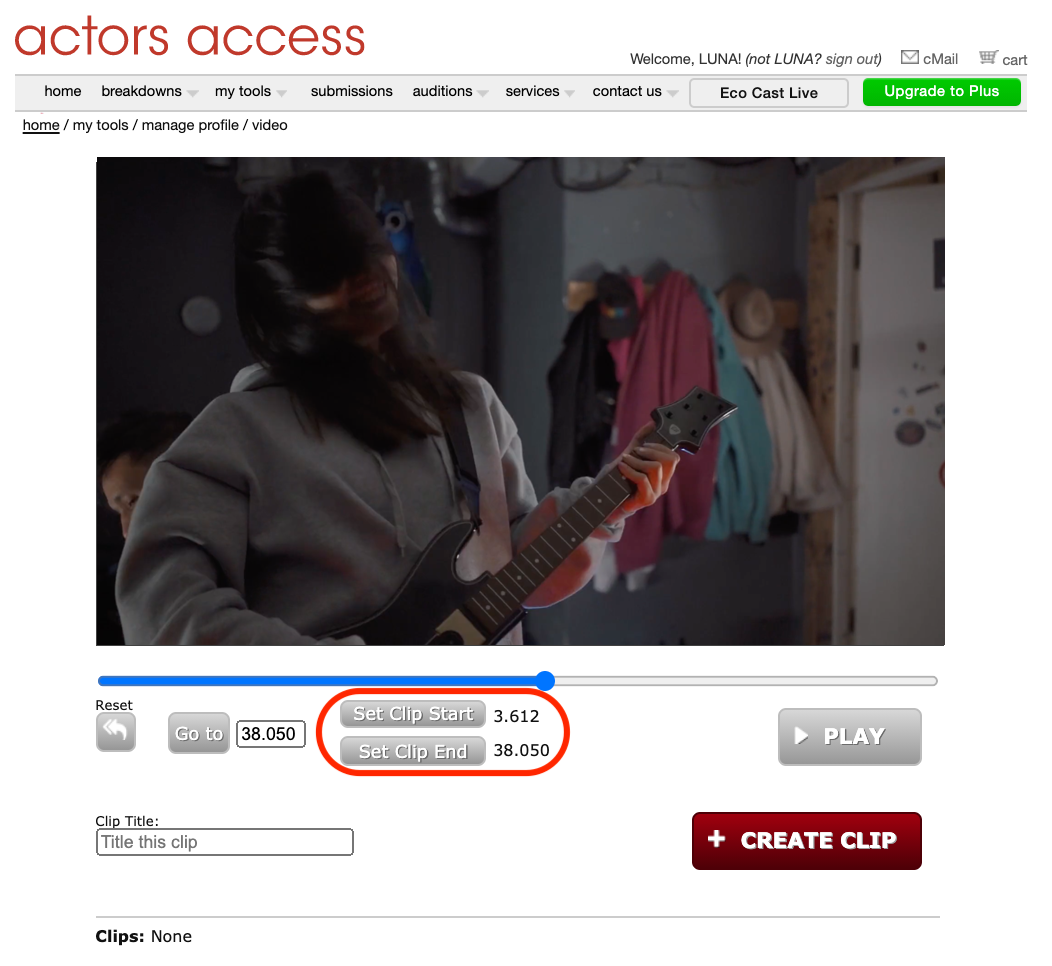Click the play triangle on PLAY button
1052x966 pixels.
tap(801, 736)
